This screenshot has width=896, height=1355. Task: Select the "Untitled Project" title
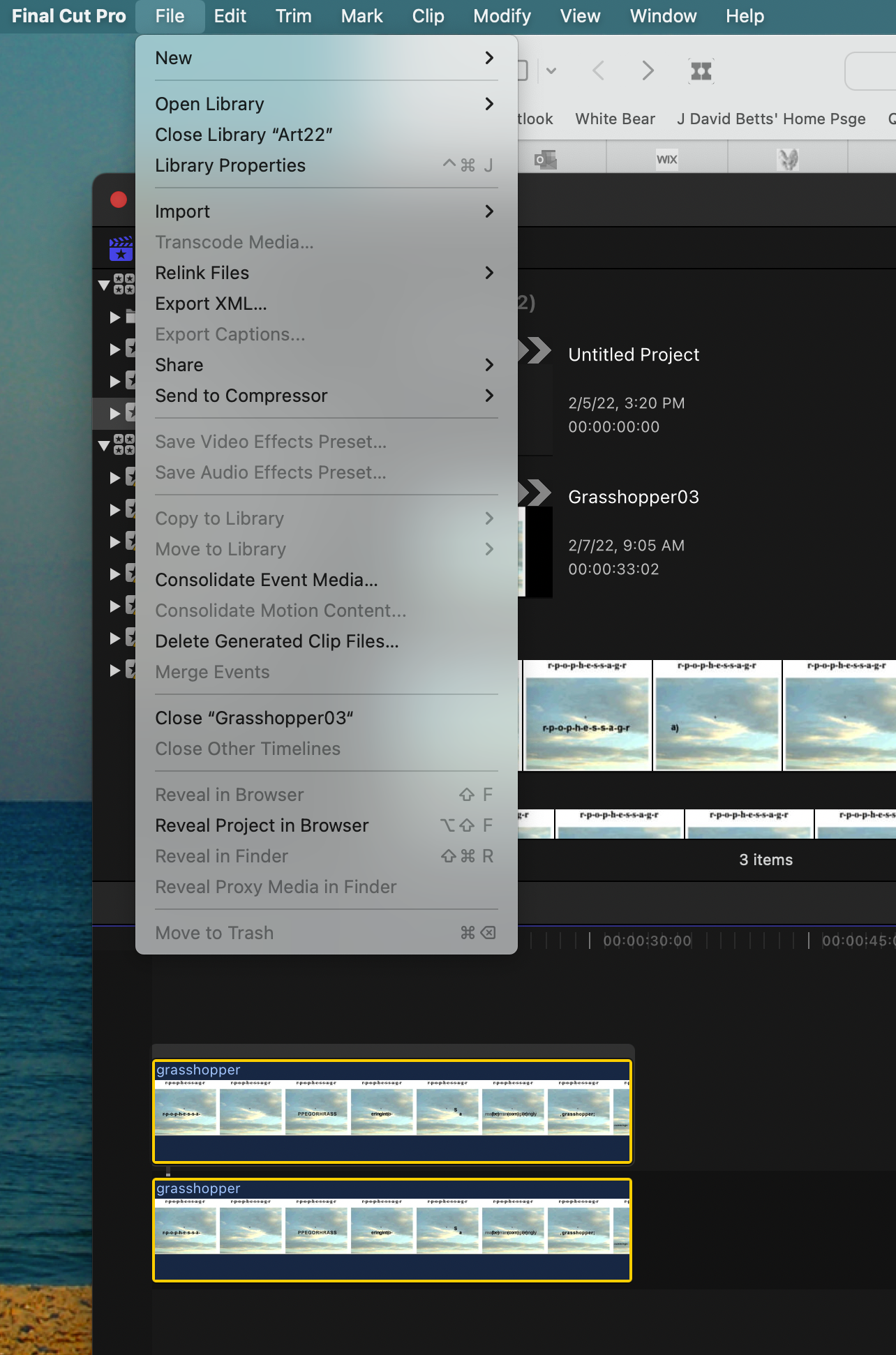pyautogui.click(x=634, y=354)
